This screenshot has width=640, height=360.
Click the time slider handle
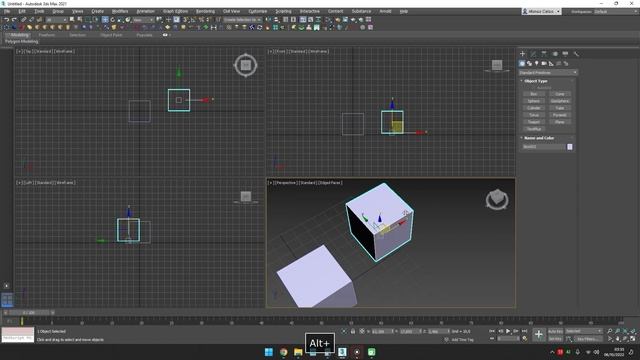coord(29,313)
